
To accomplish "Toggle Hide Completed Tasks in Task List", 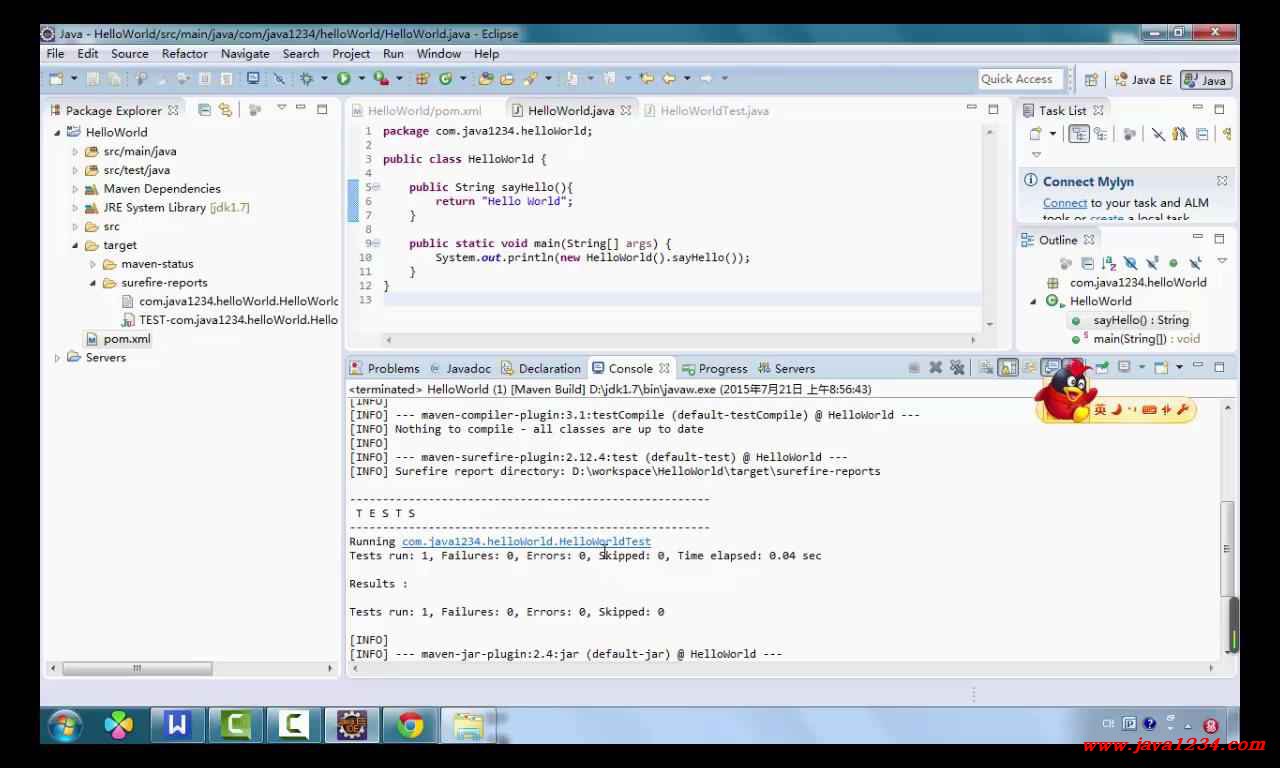I will (x=1158, y=134).
